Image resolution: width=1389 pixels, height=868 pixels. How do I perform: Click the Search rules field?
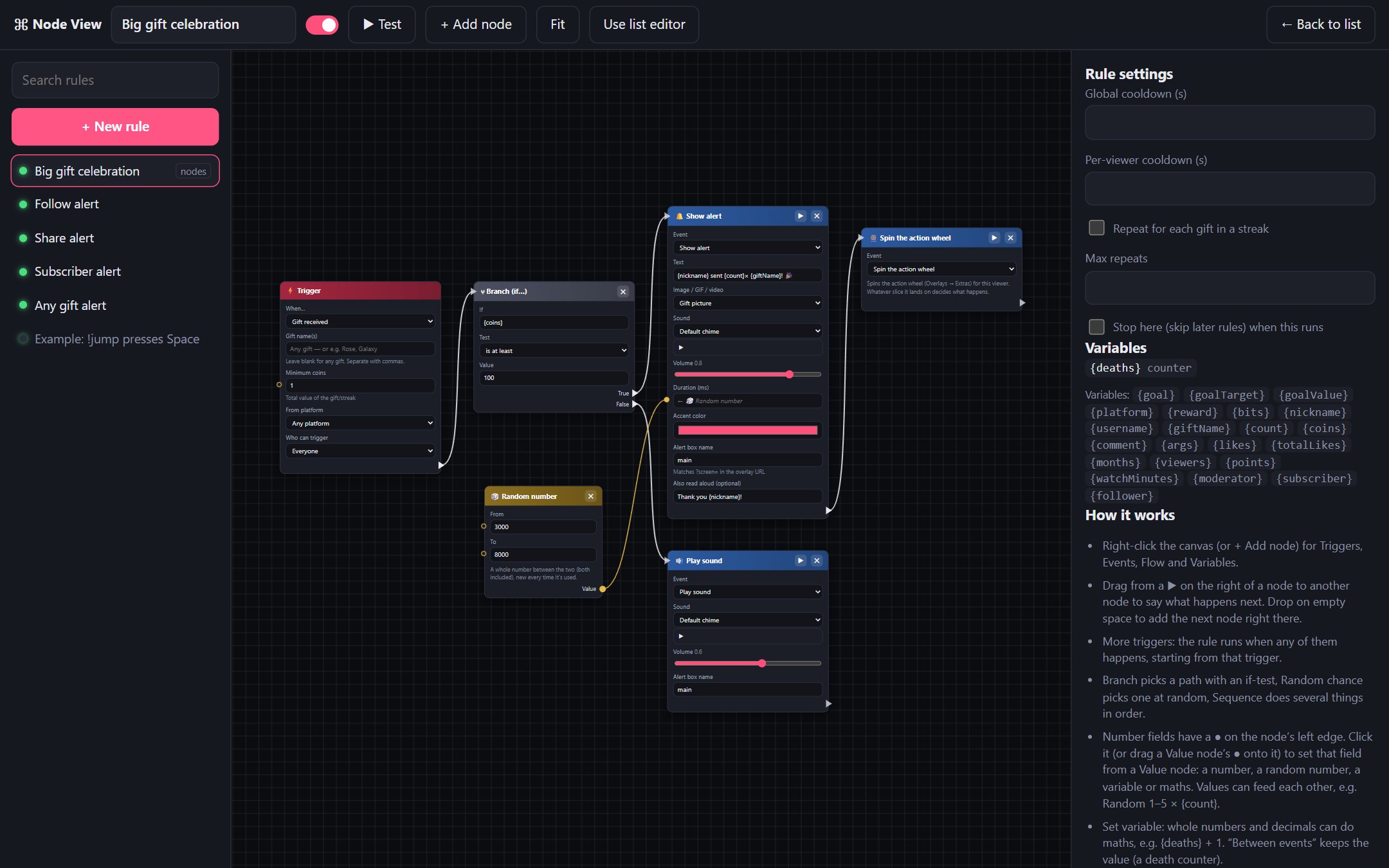pyautogui.click(x=115, y=80)
